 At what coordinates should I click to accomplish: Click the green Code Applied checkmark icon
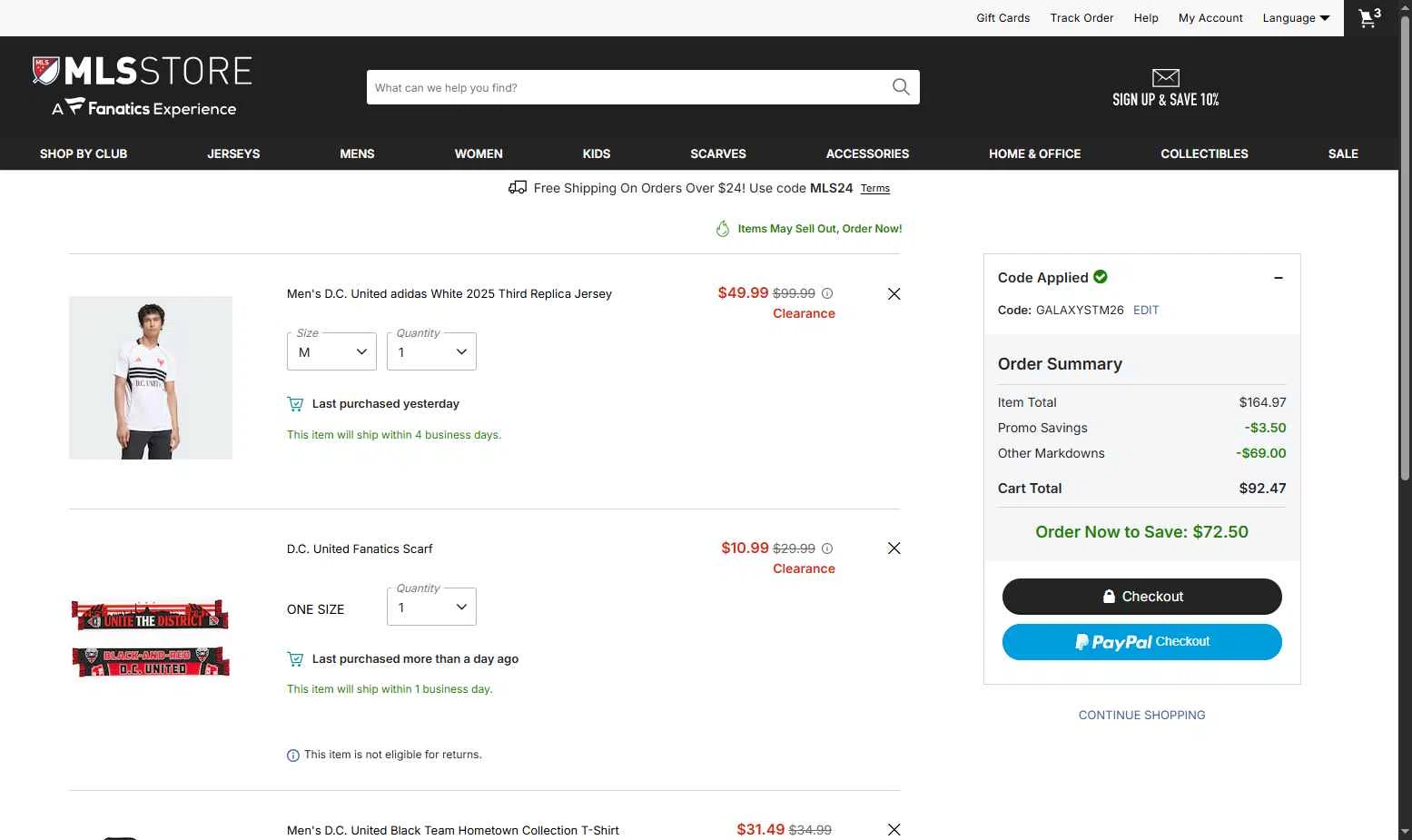pos(1101,277)
